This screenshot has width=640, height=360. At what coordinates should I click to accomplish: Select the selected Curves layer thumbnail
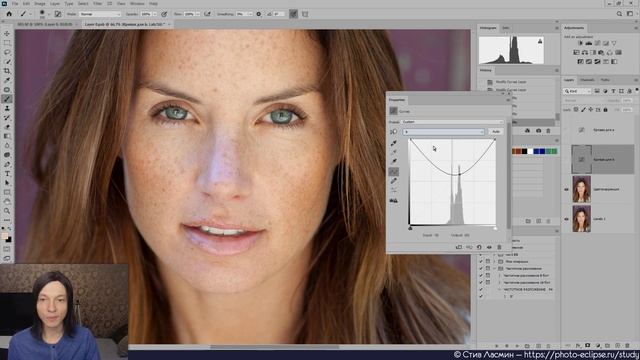582,159
